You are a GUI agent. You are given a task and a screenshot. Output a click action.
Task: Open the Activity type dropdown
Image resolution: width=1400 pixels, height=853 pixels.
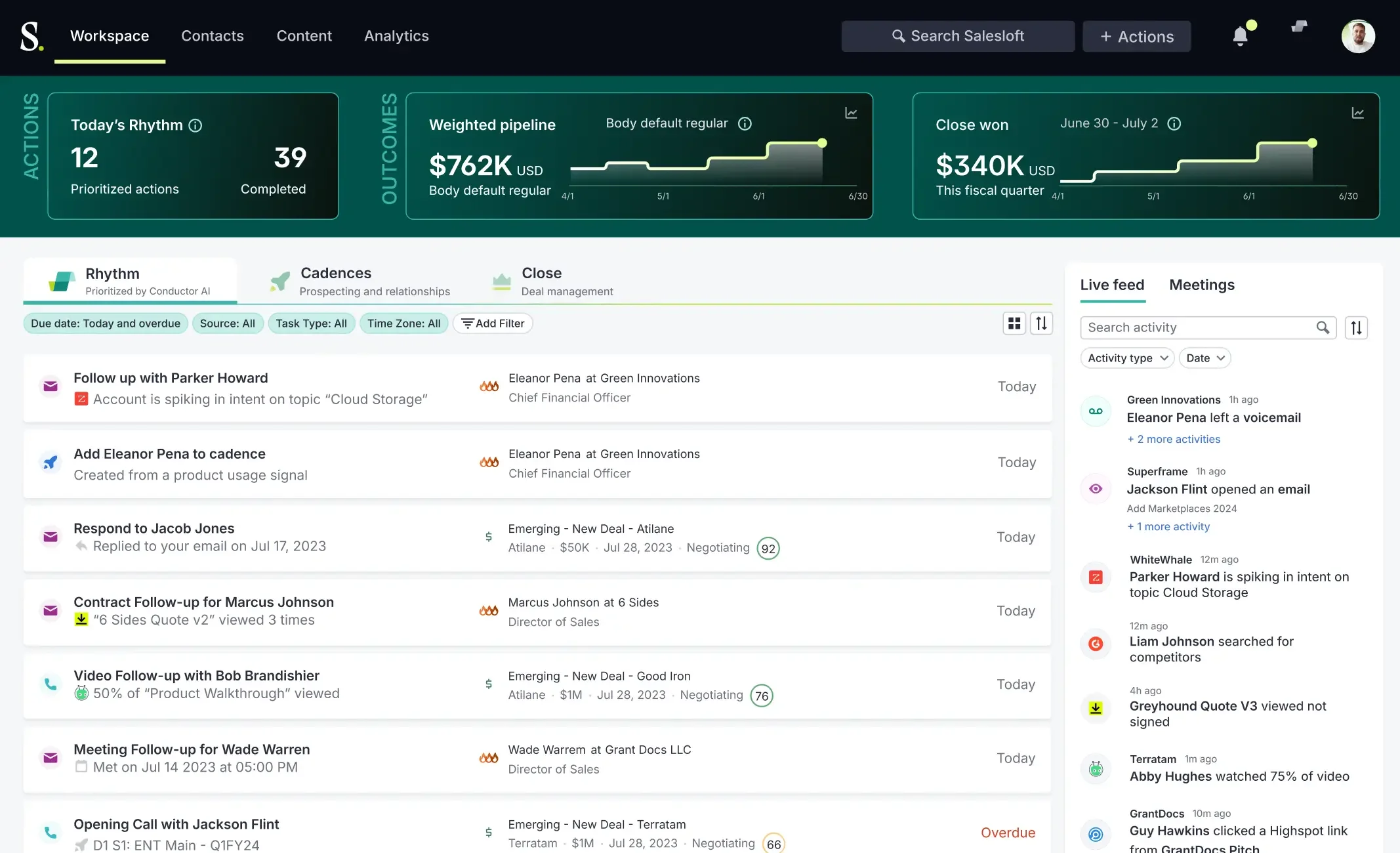[1127, 358]
